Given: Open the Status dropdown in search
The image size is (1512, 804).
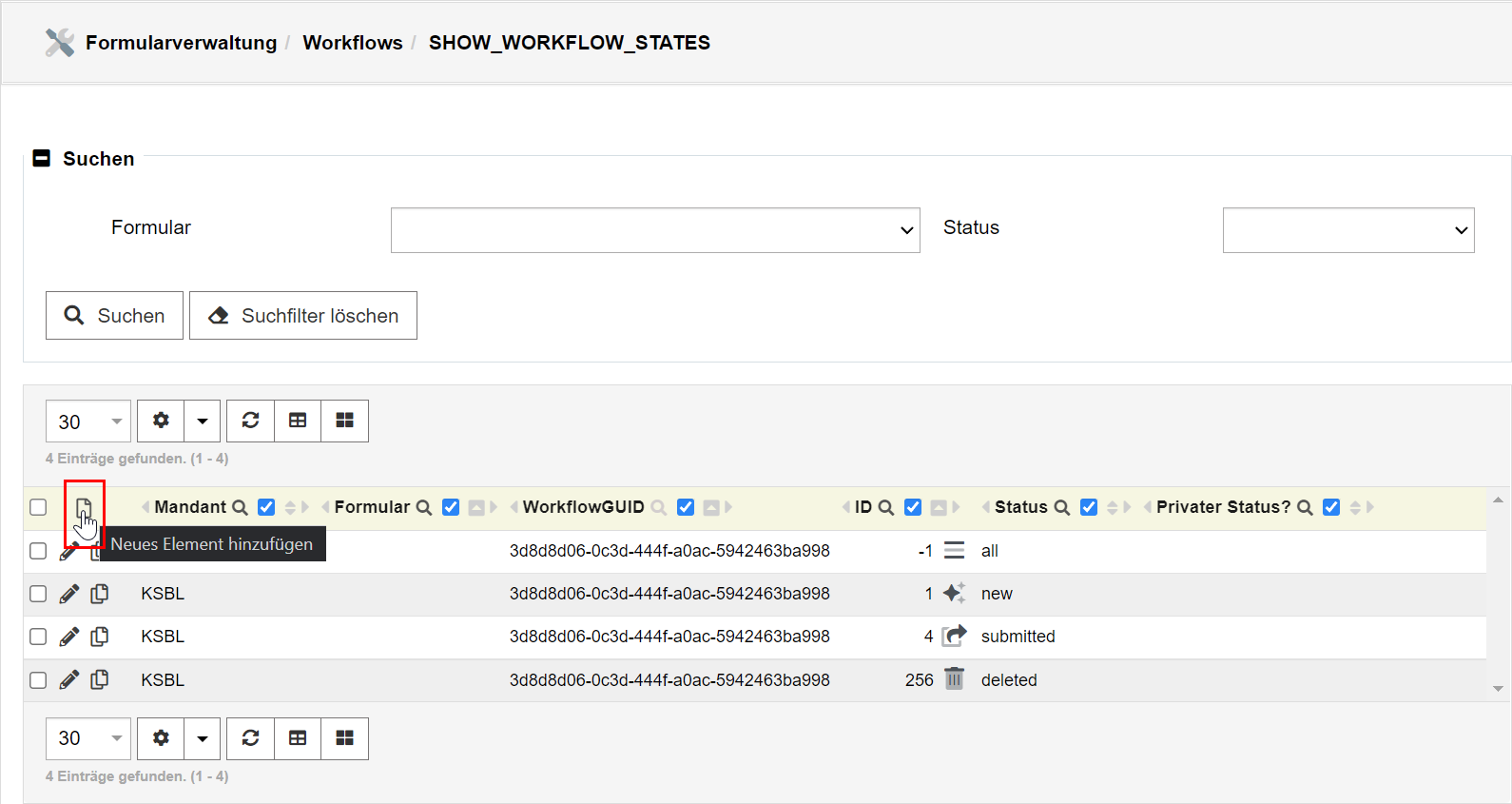Looking at the screenshot, I should click(1347, 230).
